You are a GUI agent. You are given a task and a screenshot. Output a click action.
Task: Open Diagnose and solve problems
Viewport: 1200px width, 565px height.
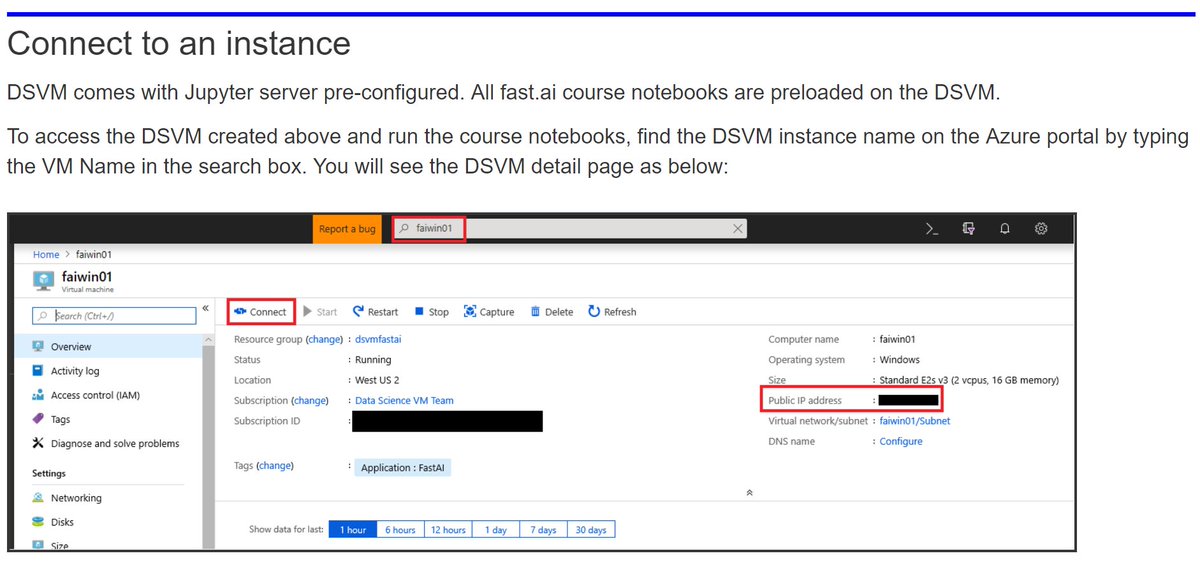click(115, 443)
